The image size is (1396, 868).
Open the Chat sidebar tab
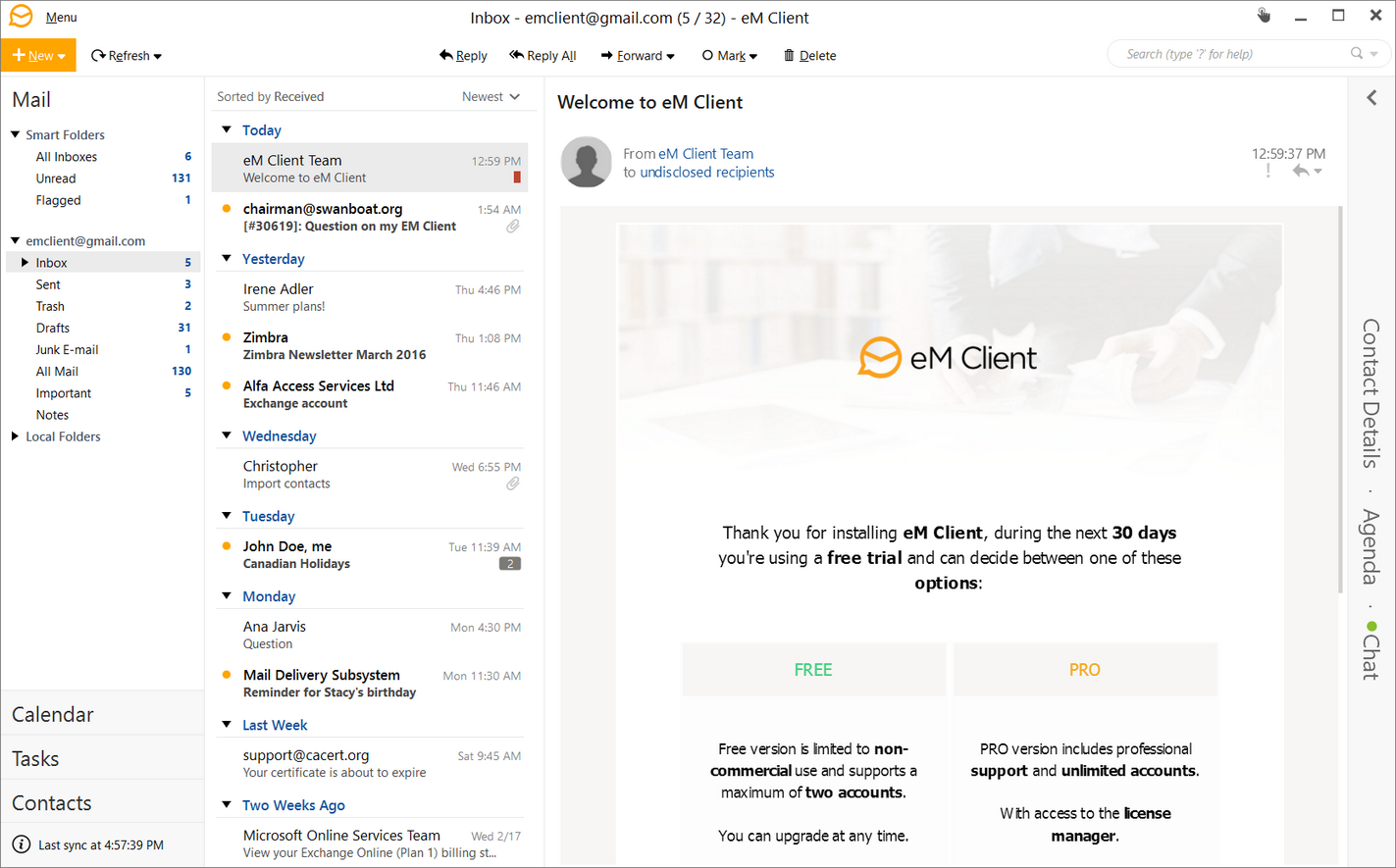(1371, 657)
